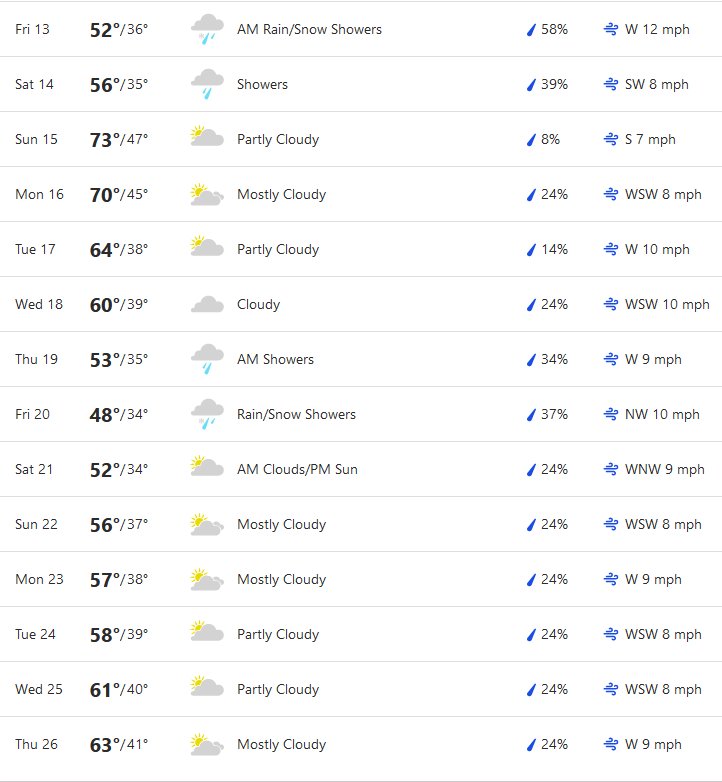Click the showers cloud icon for Sat 14

[207, 84]
